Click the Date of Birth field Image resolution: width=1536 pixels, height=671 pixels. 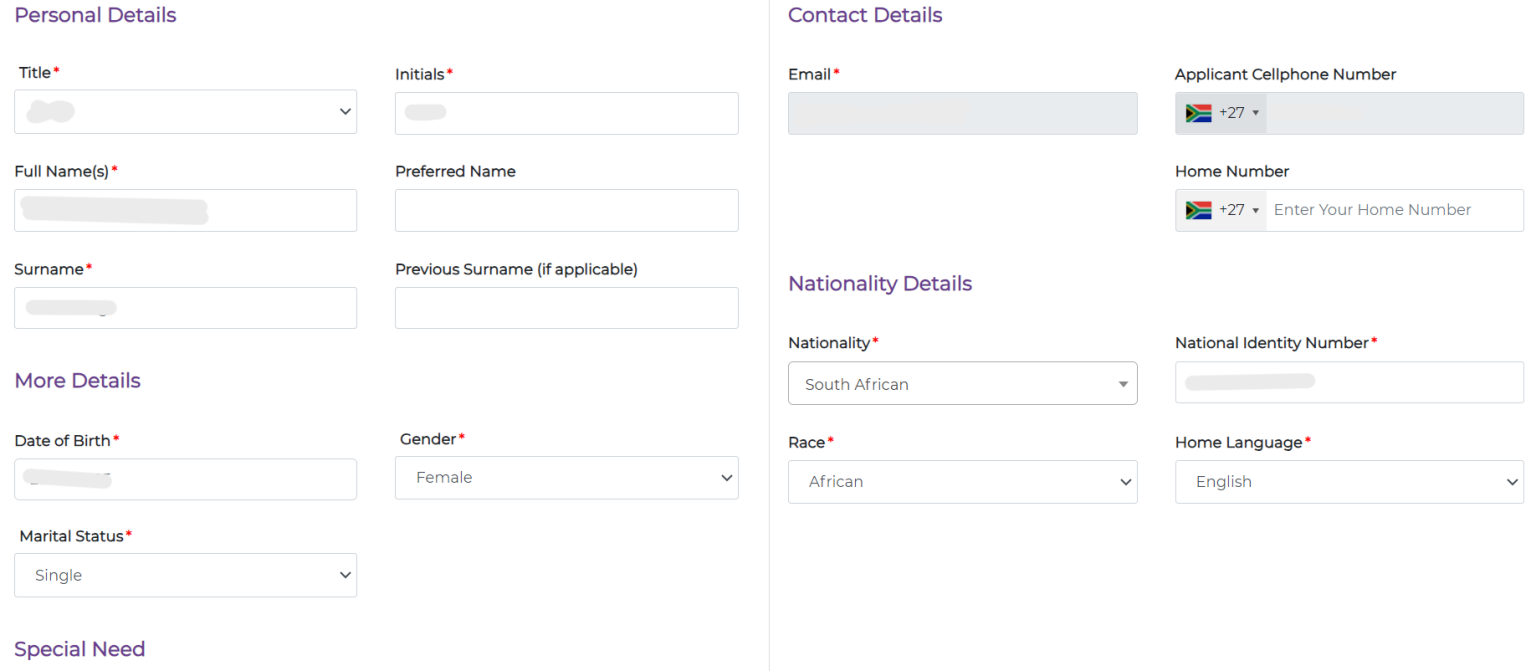(185, 479)
